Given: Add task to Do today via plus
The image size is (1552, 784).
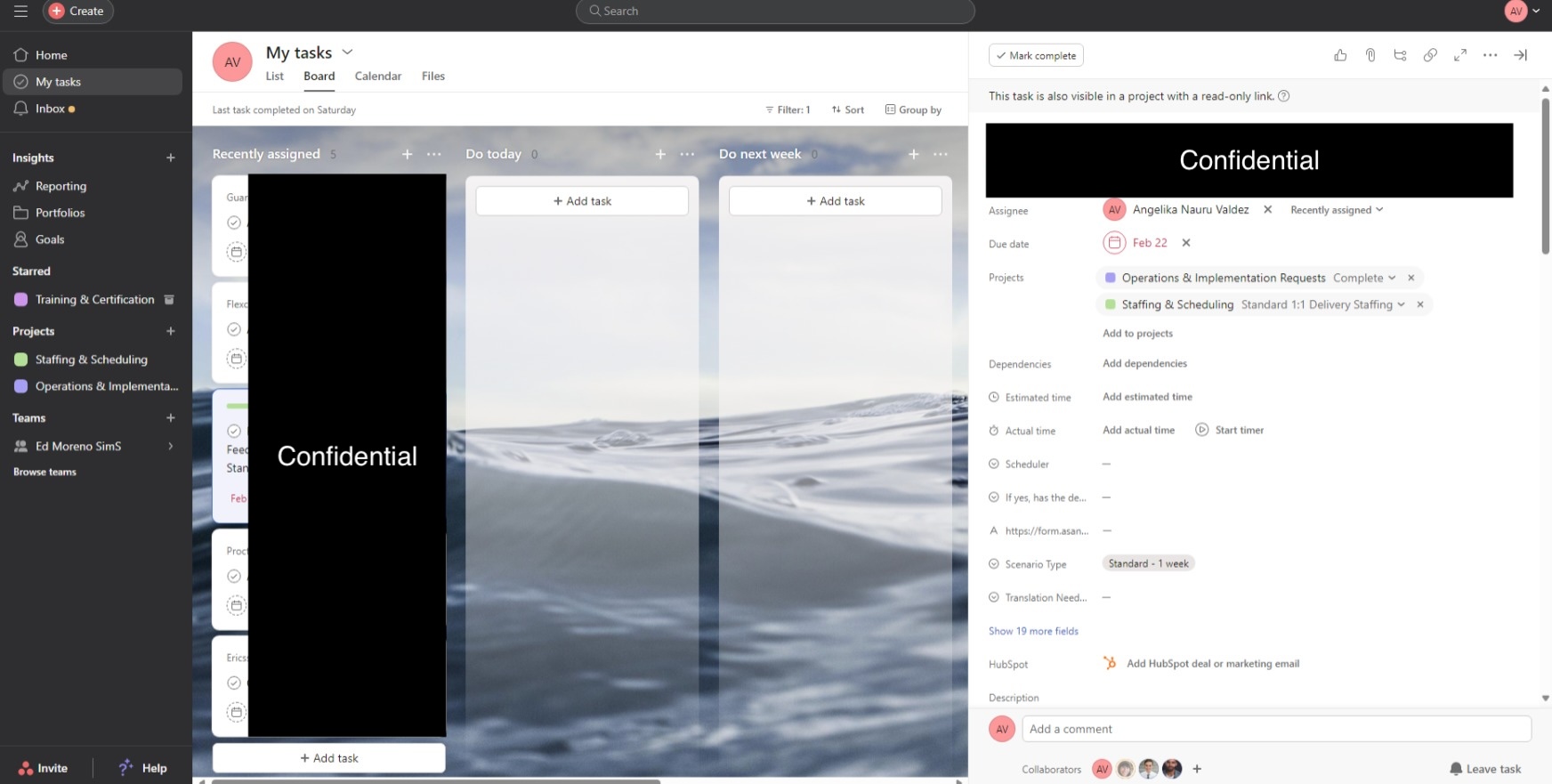Looking at the screenshot, I should [660, 154].
